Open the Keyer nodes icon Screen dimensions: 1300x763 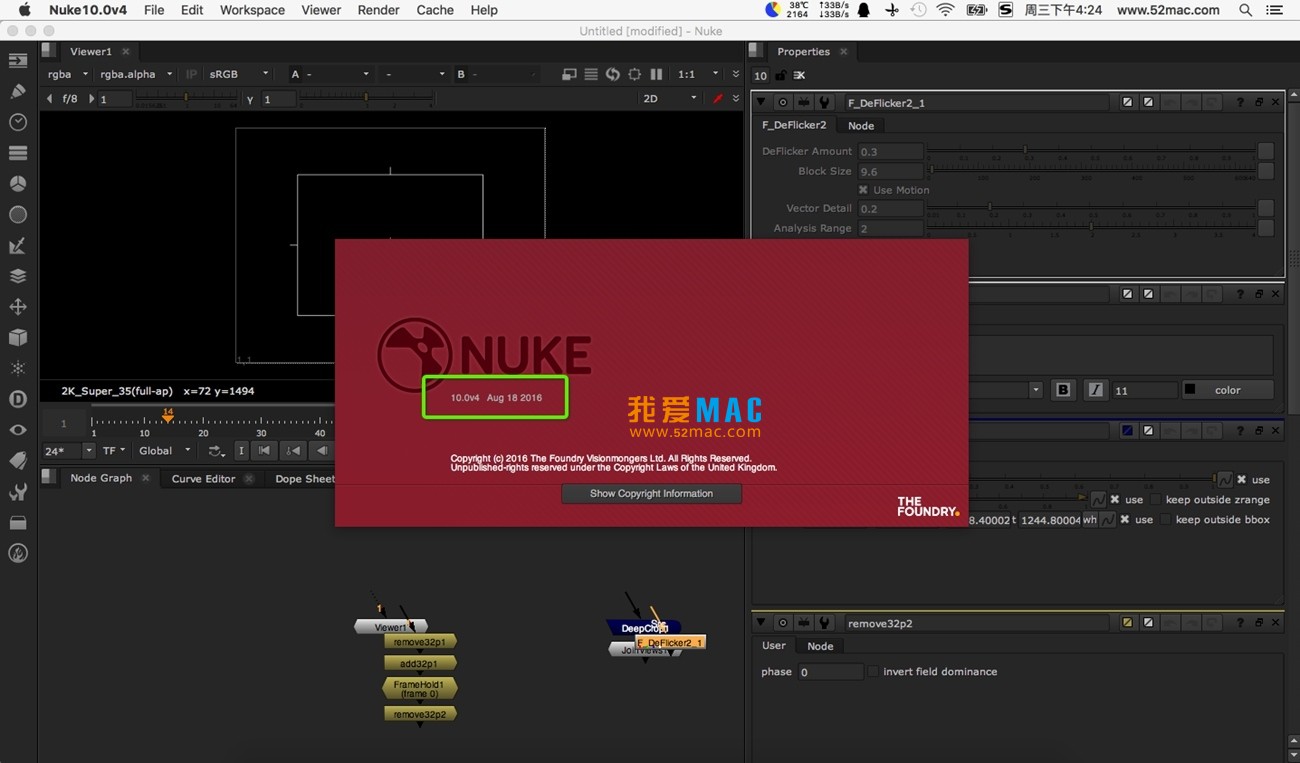pos(18,246)
